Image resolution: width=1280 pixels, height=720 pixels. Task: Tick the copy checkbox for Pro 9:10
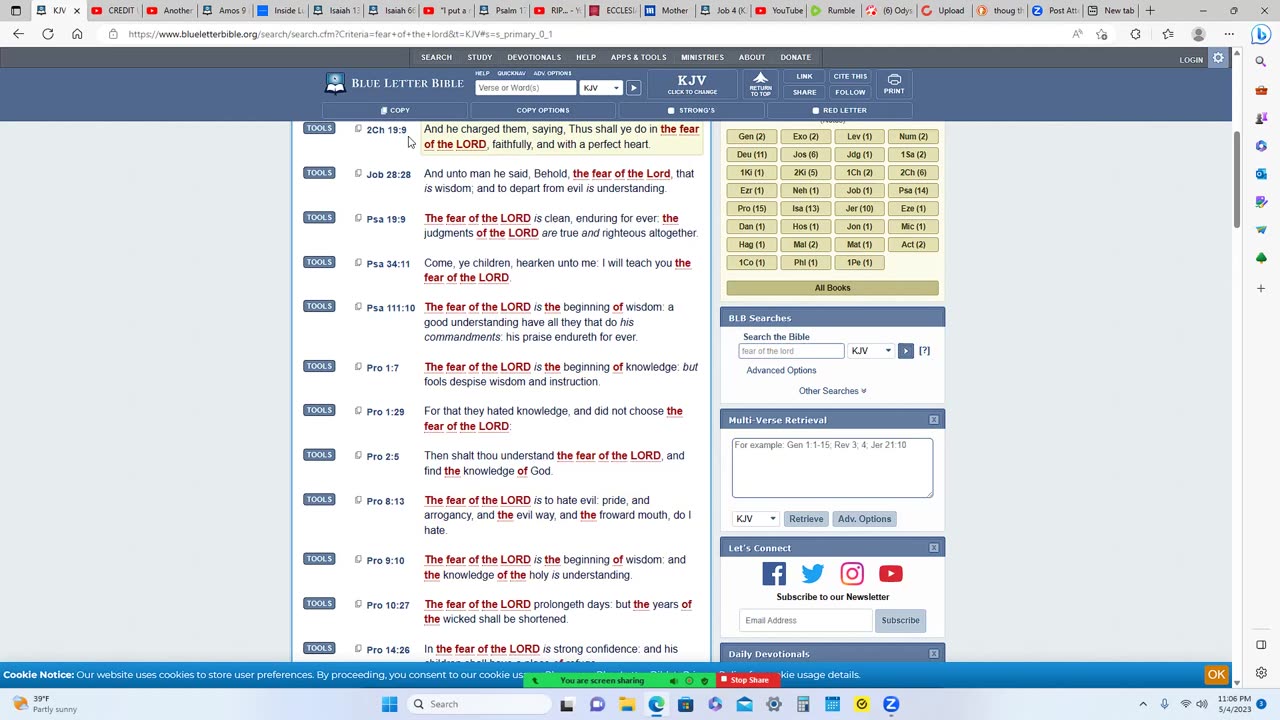pyautogui.click(x=358, y=559)
